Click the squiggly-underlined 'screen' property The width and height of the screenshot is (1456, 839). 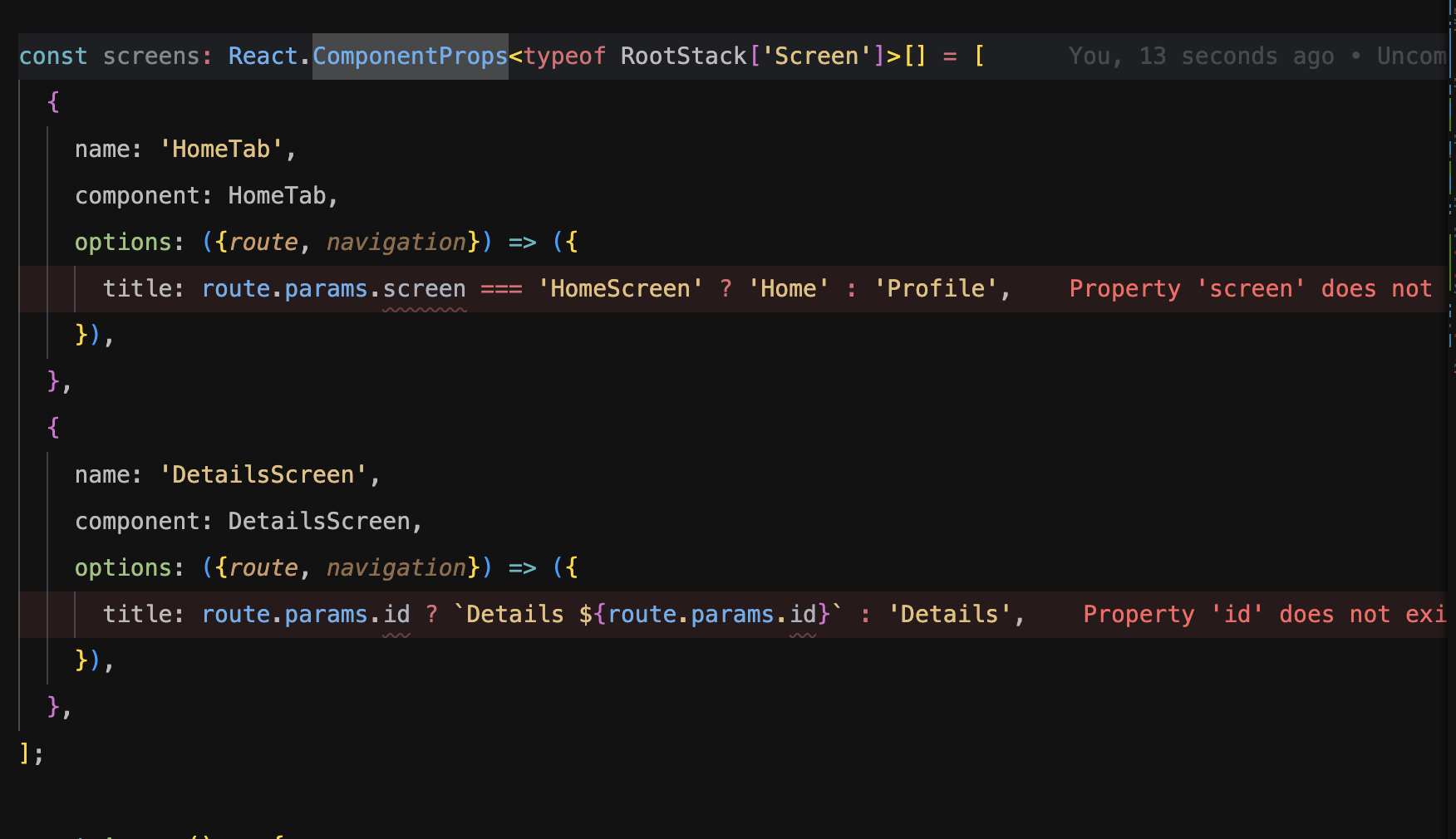click(x=424, y=288)
